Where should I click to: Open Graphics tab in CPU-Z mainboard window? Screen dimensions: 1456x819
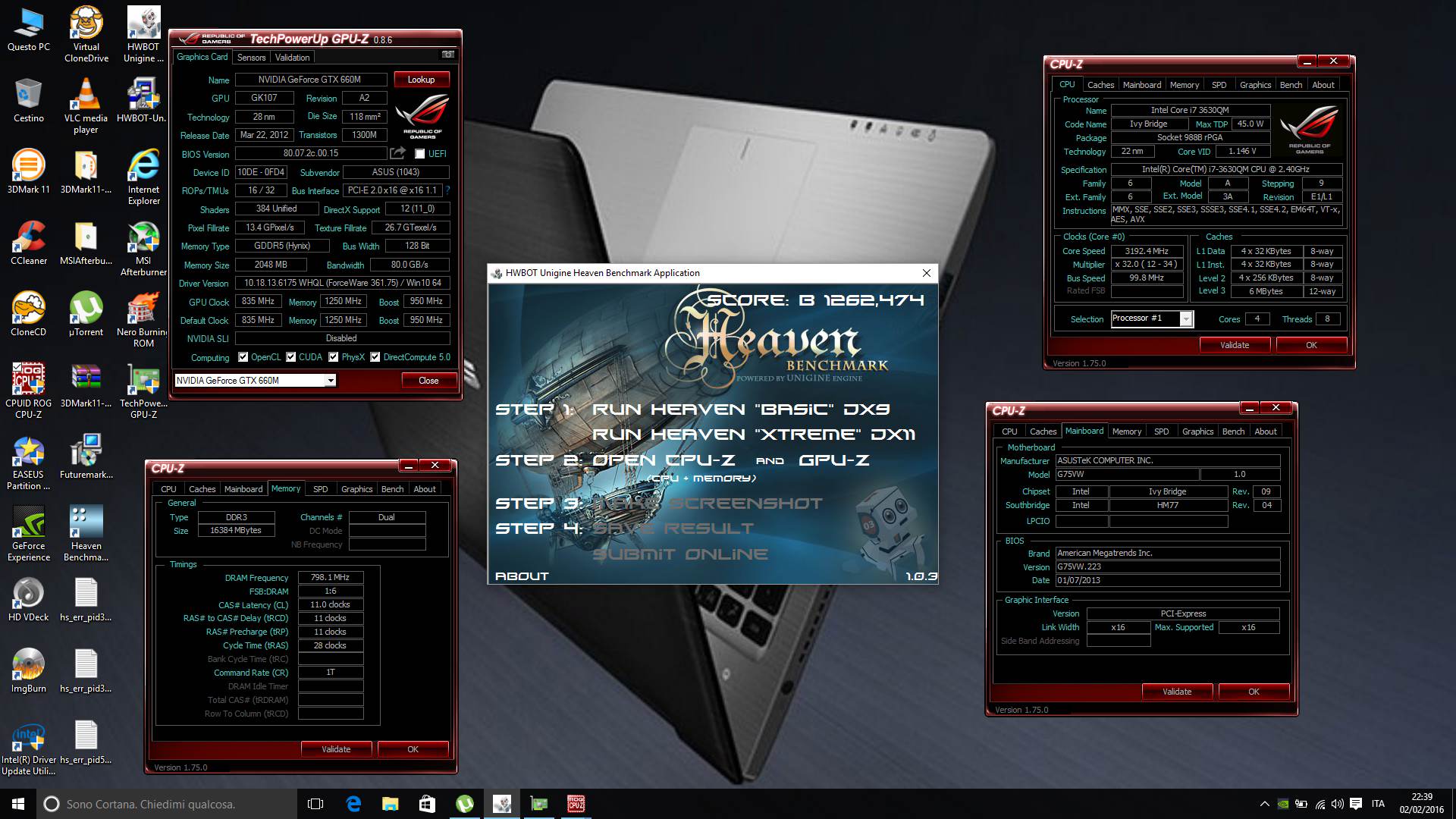[1197, 431]
